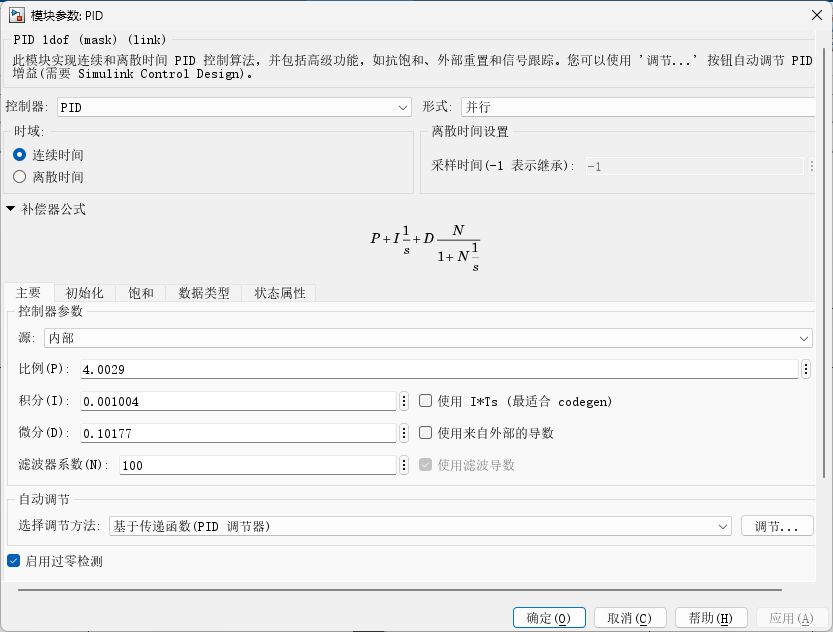
Task: Go to the 数据类型 tab
Action: tap(204, 293)
